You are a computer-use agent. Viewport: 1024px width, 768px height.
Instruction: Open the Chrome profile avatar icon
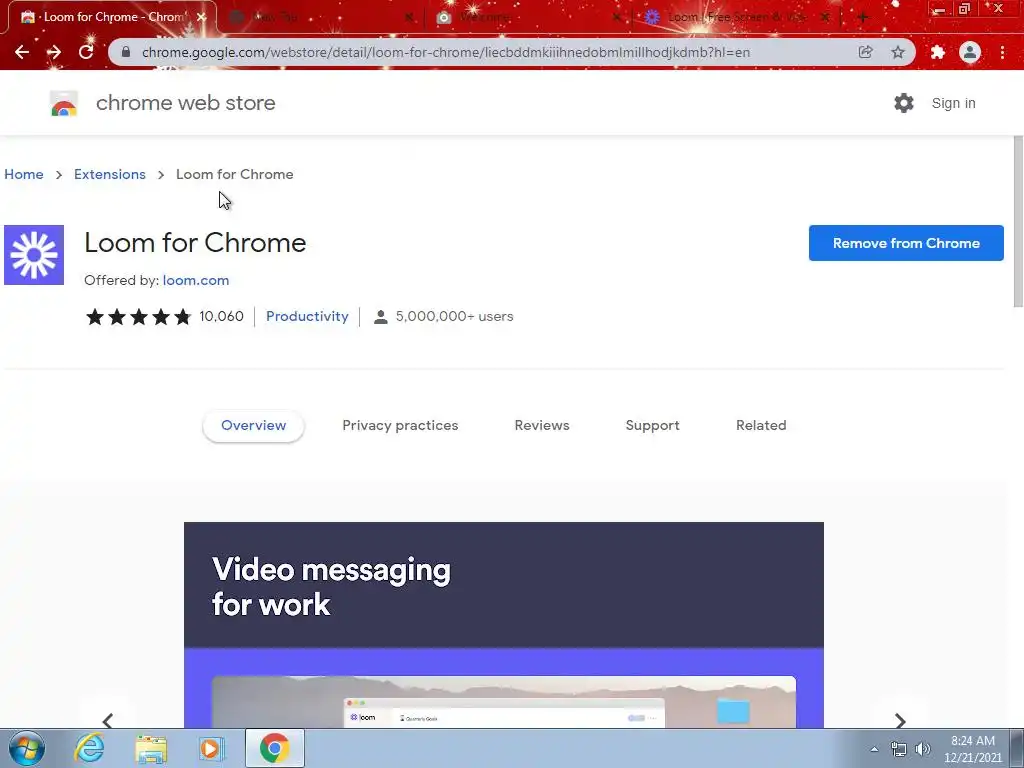point(970,52)
